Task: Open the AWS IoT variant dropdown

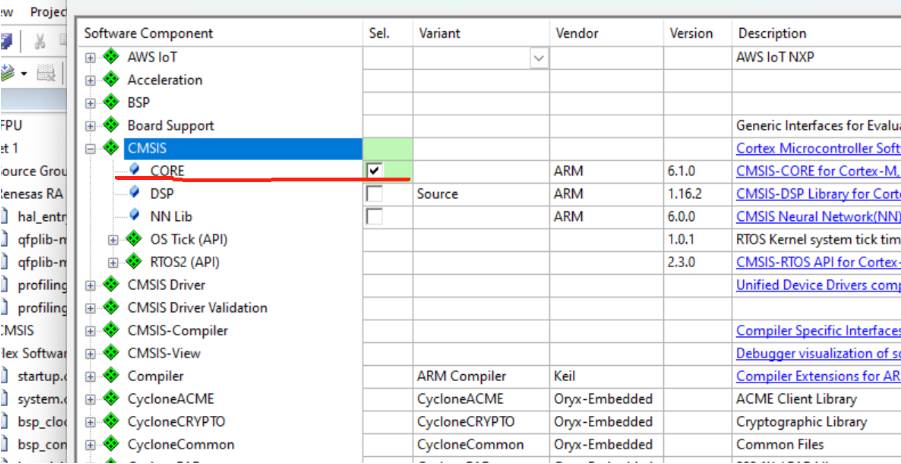Action: [539, 58]
